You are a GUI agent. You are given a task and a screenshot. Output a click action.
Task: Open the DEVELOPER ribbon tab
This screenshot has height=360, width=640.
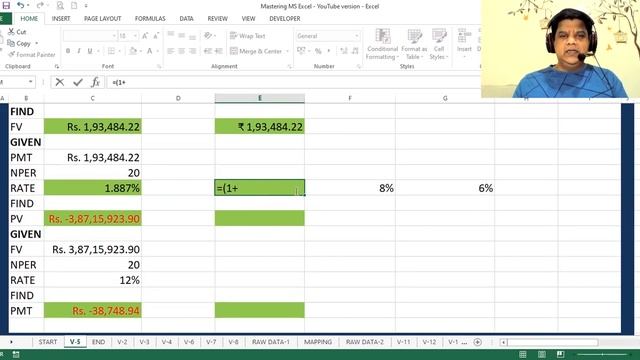pos(285,19)
